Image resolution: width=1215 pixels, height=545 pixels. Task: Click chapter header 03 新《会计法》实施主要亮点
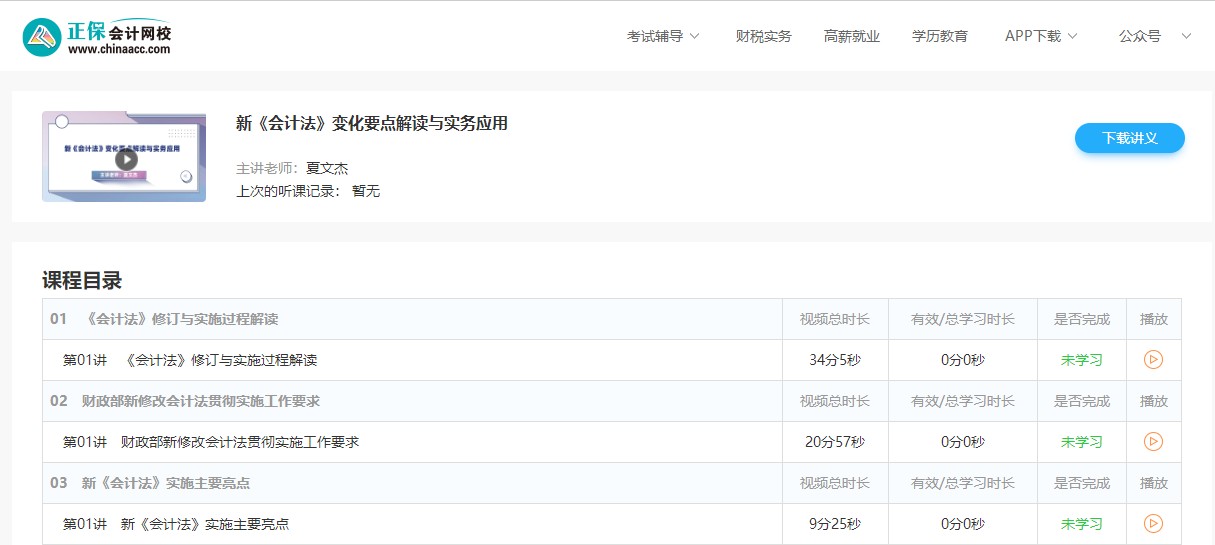(x=150, y=483)
